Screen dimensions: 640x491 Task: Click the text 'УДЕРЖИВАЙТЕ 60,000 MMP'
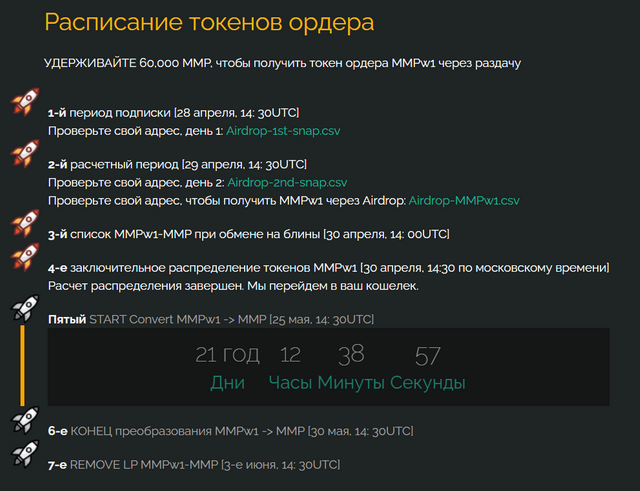click(128, 63)
